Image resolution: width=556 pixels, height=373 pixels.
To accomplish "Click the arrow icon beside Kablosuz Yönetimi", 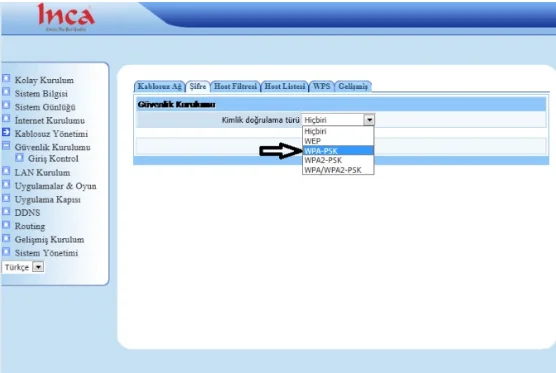I will click(x=6, y=132).
